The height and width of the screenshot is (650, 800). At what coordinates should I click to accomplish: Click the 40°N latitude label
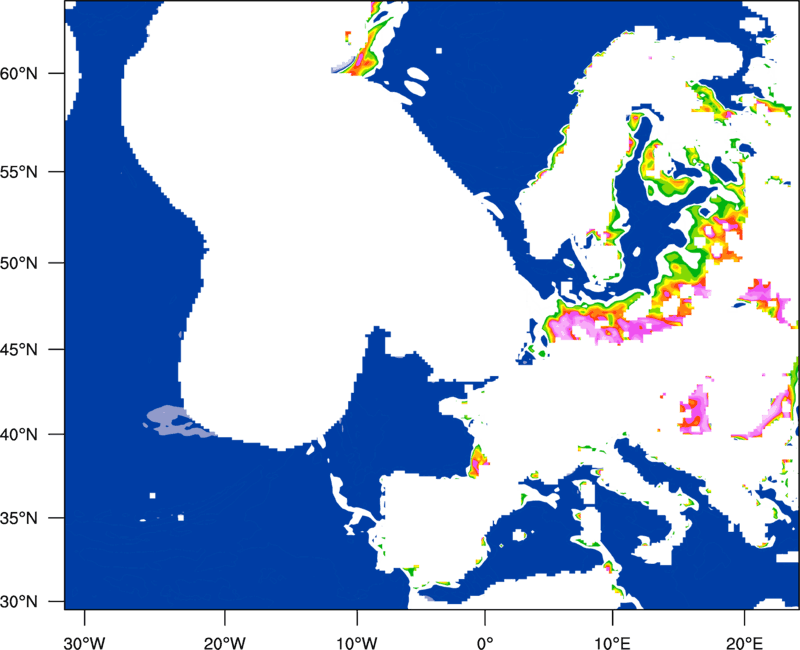19,434
